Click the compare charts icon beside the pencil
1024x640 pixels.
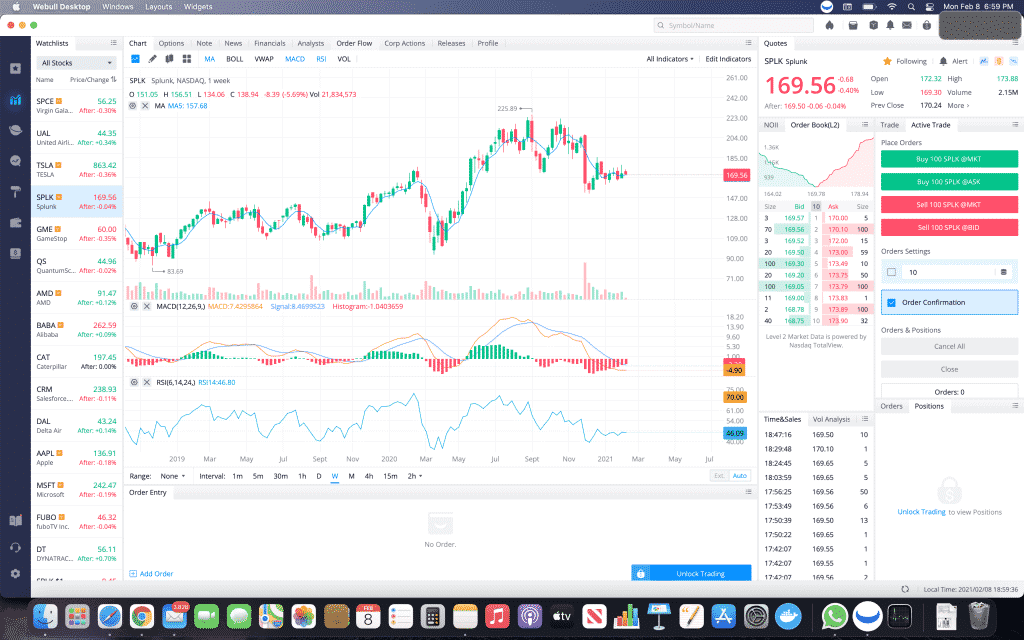(x=169, y=59)
